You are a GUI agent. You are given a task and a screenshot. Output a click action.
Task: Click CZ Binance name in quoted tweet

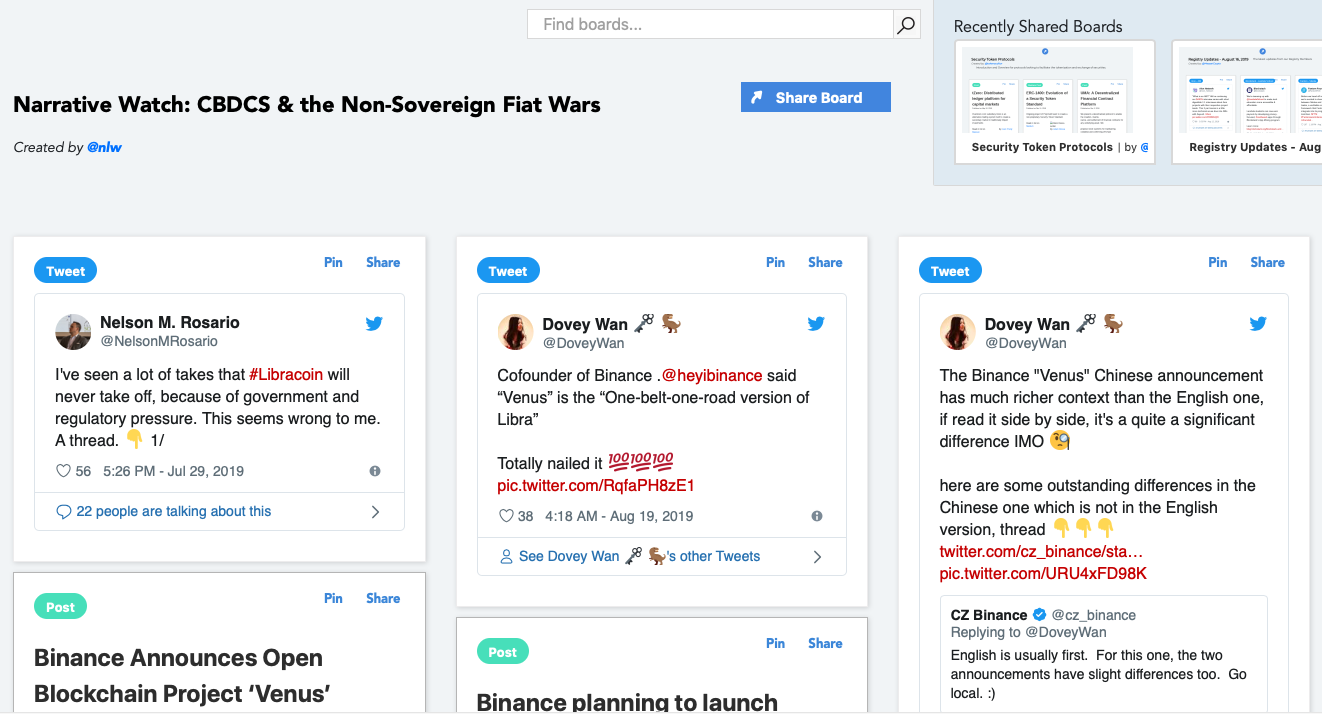[x=989, y=615]
